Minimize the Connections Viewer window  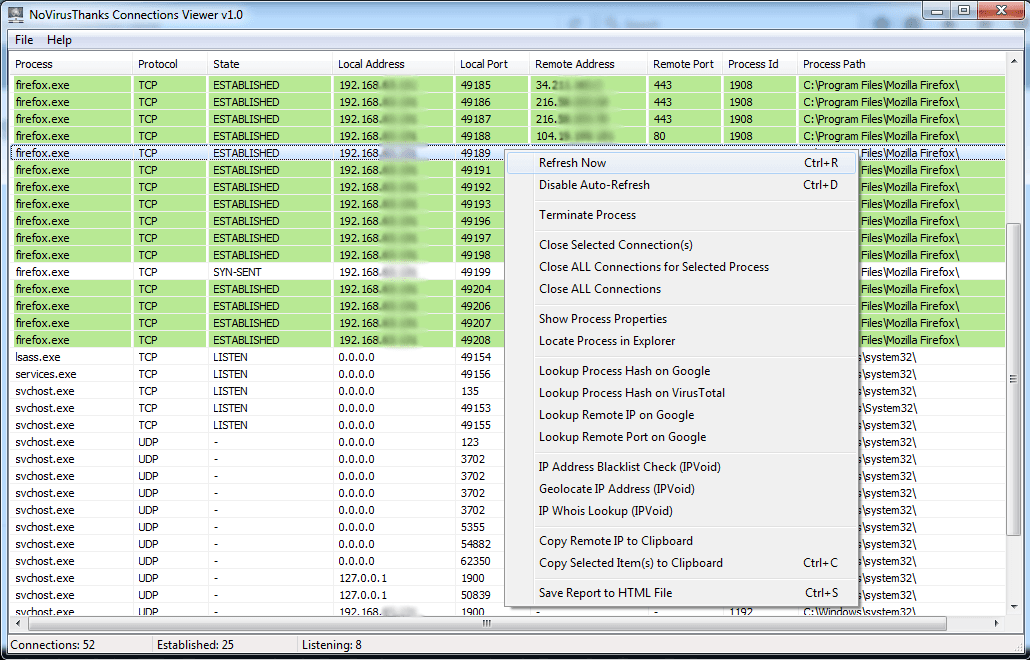click(937, 11)
